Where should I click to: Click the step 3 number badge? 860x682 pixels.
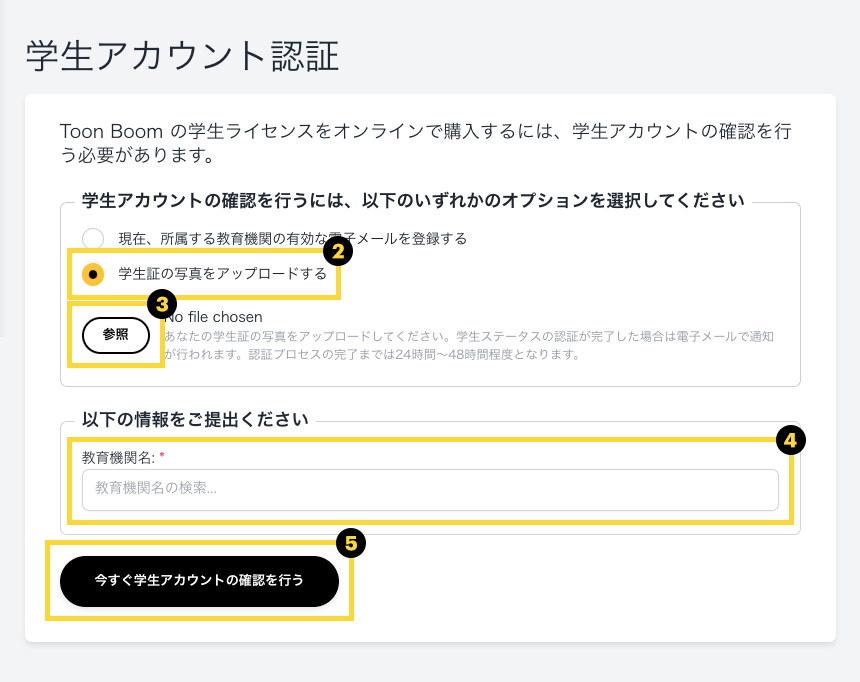tap(162, 303)
